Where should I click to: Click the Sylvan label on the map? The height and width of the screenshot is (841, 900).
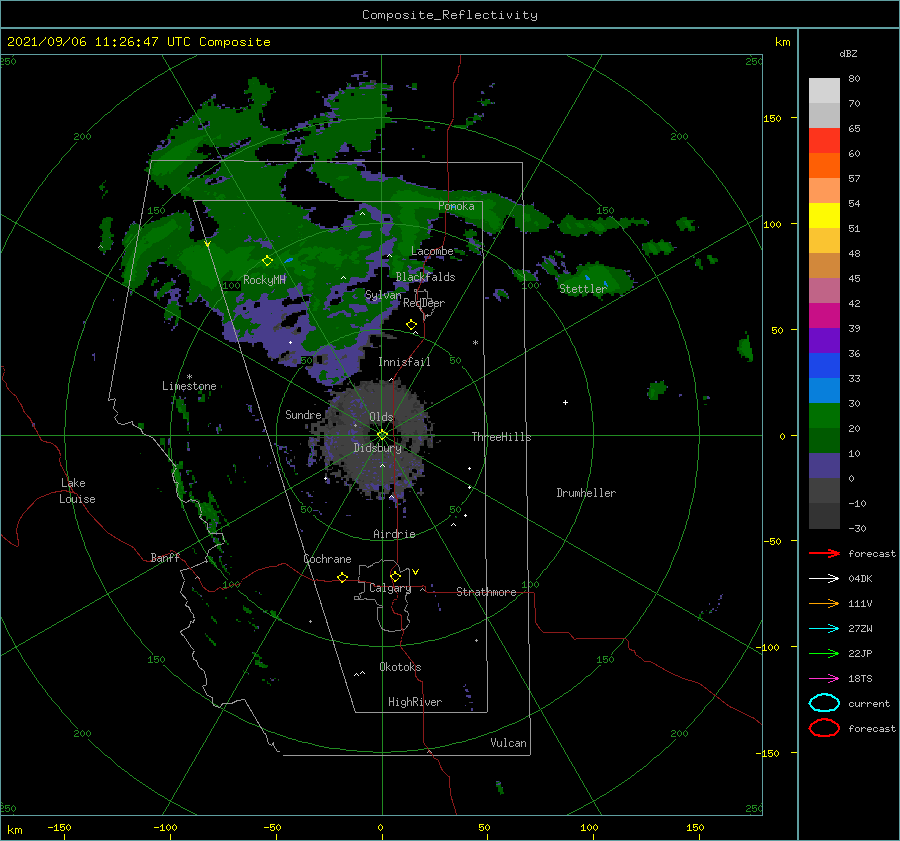pos(383,295)
